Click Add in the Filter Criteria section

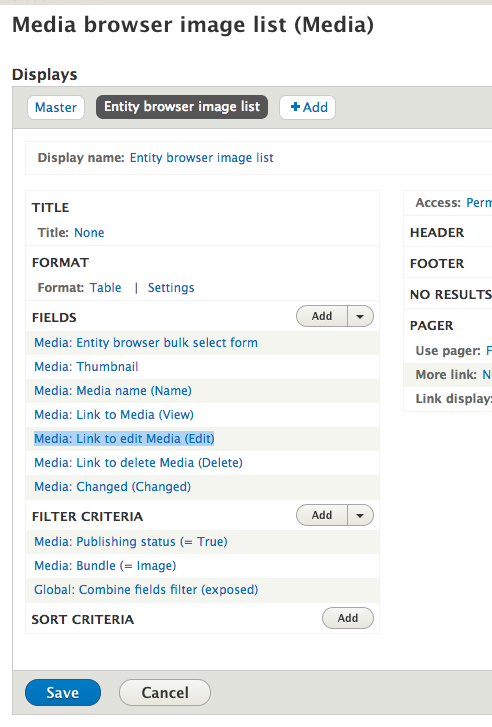point(322,515)
